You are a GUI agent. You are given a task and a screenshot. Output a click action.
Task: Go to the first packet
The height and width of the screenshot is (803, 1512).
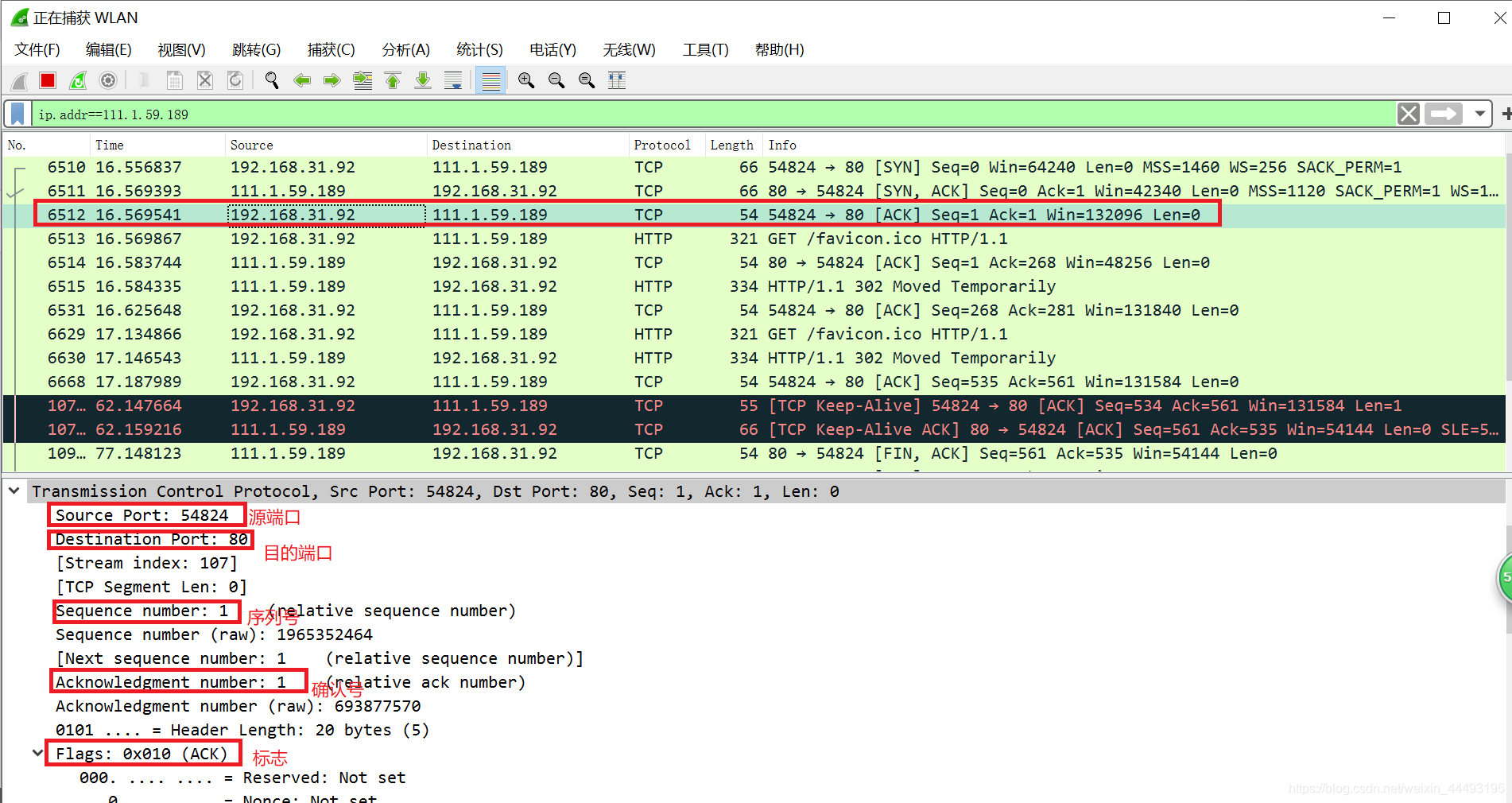pos(393,80)
